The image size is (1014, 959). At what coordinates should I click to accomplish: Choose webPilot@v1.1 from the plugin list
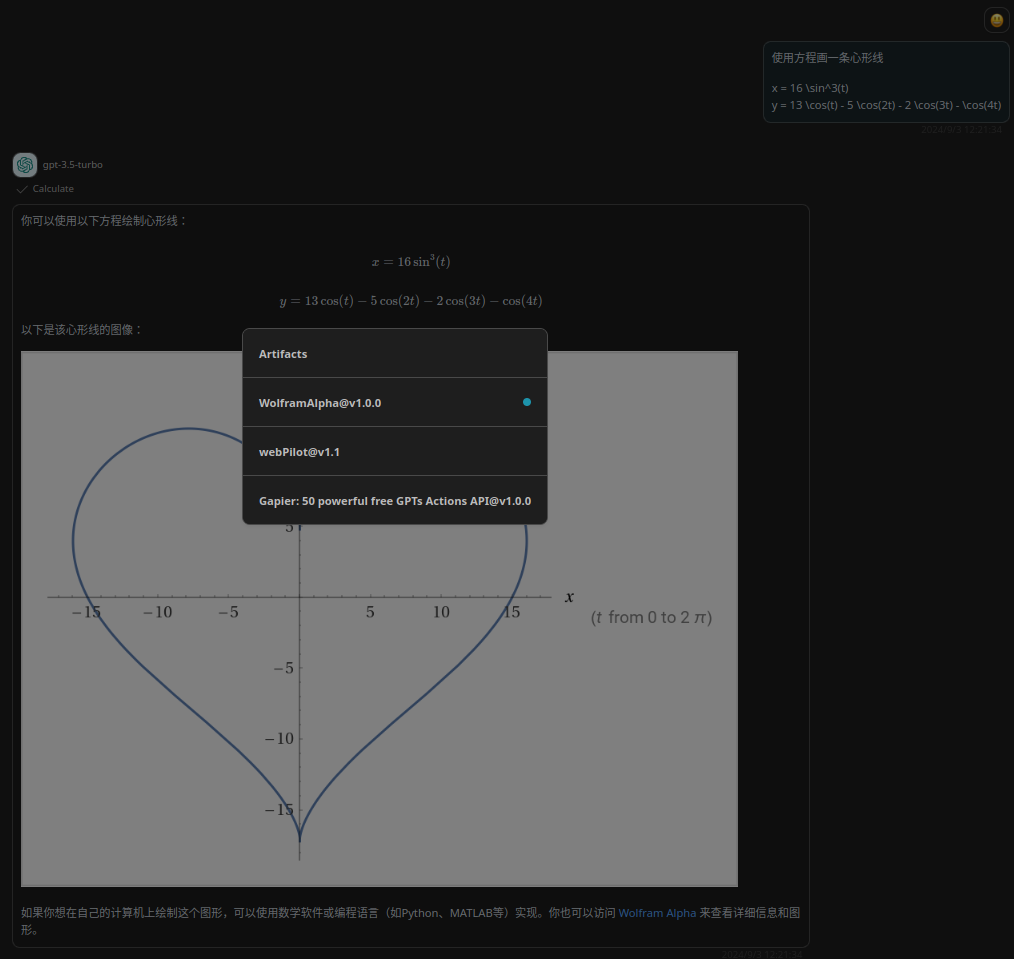[x=394, y=451]
